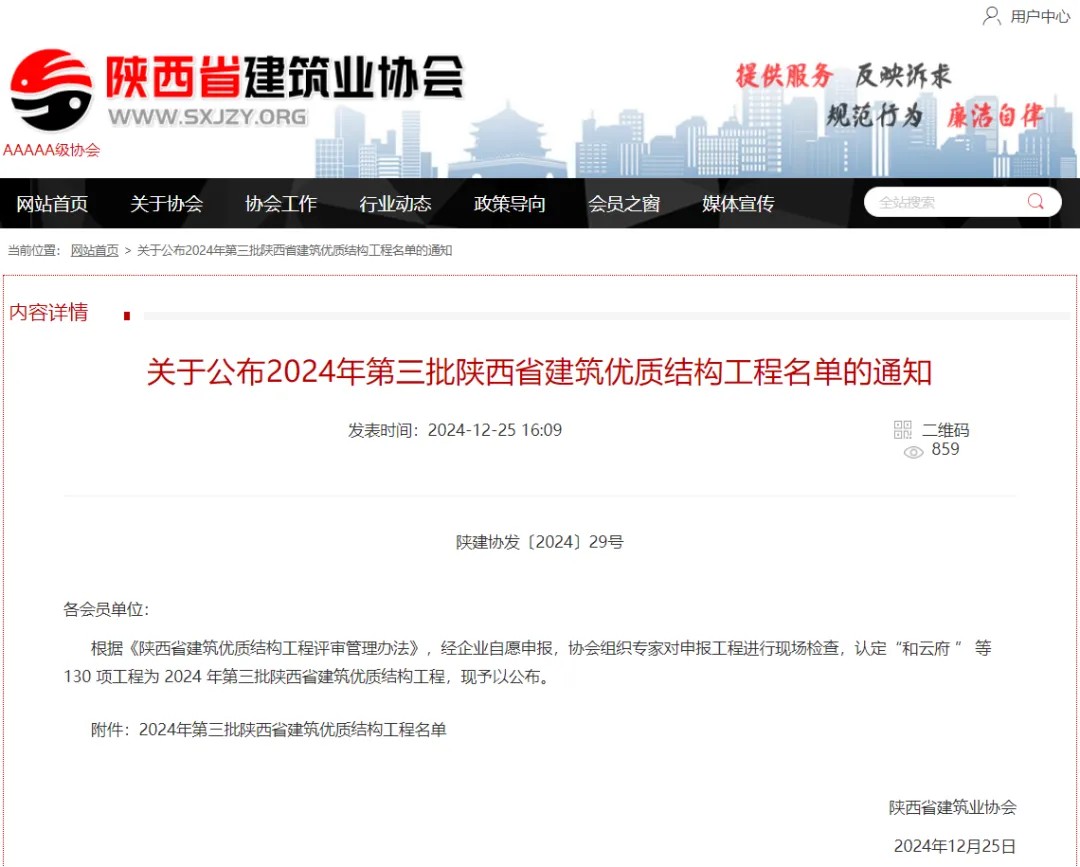Click the AAAAA级协会 label
The height and width of the screenshot is (867, 1080).
[52, 150]
